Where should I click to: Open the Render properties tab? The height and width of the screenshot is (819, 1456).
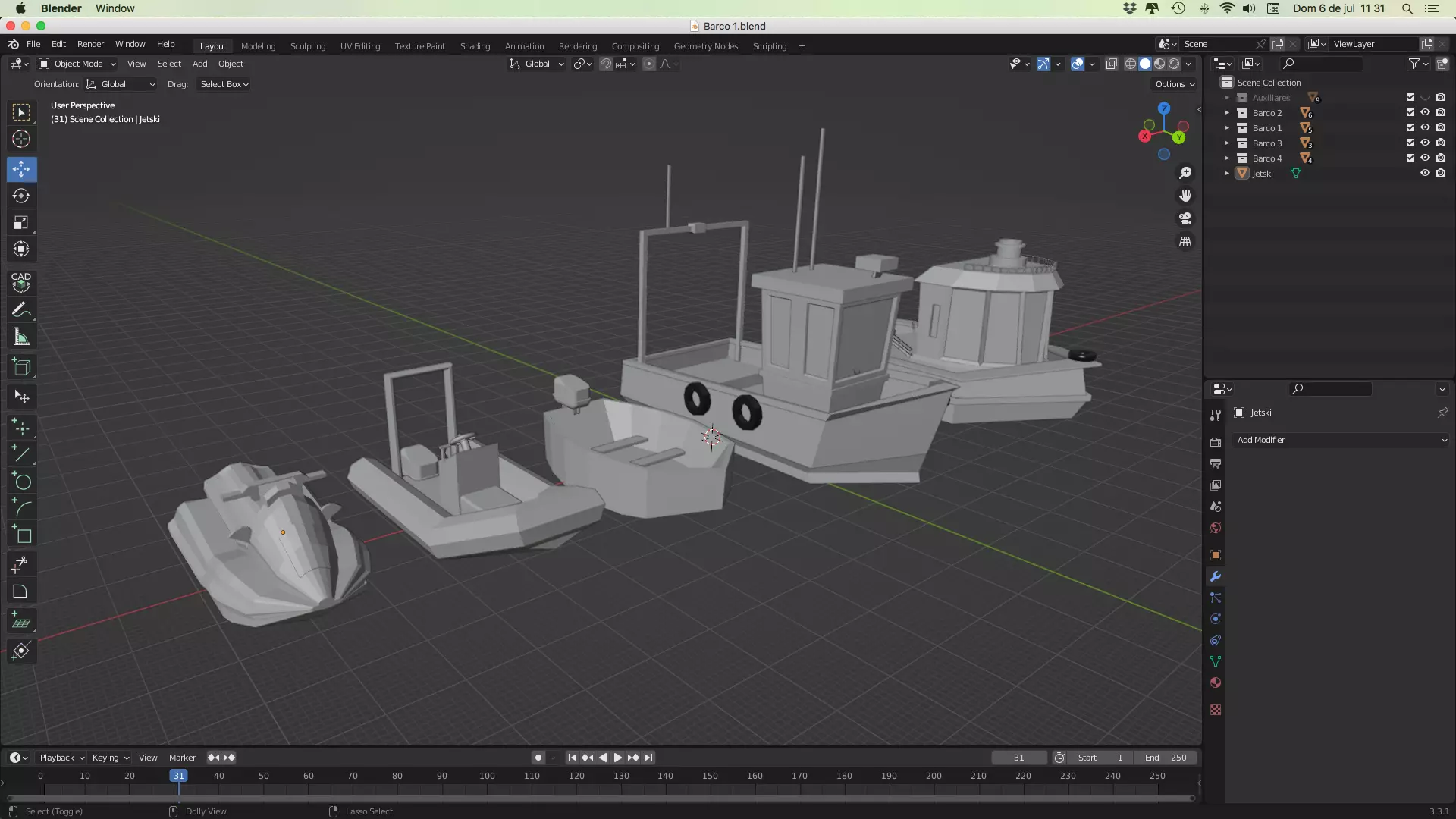pos(1216,442)
